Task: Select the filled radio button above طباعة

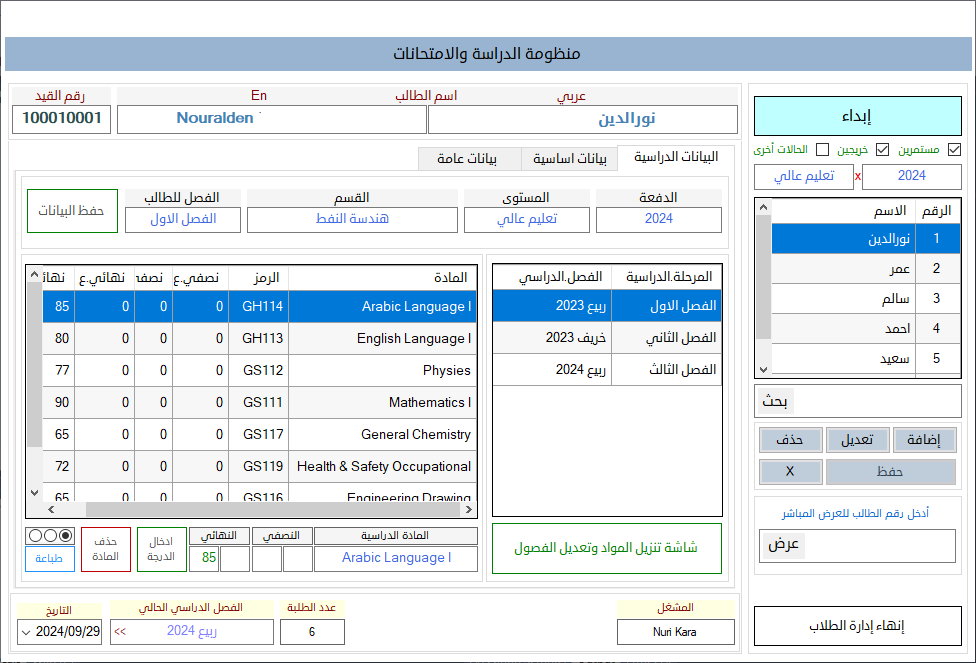Action: click(x=66, y=535)
